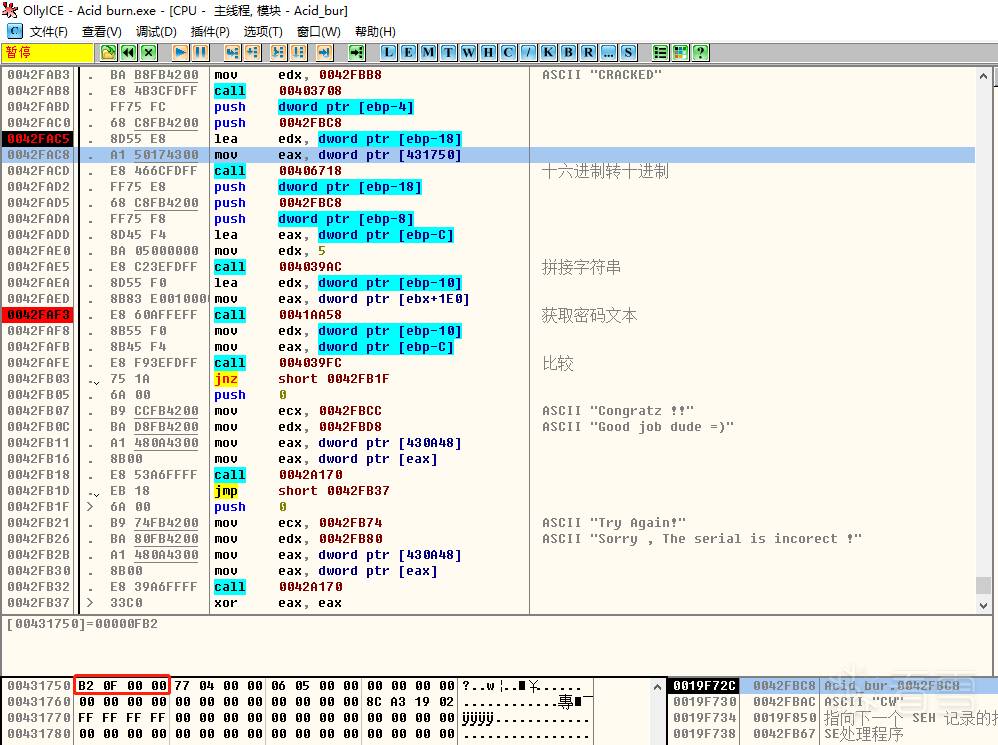Image resolution: width=998 pixels, height=745 pixels.
Task: Click the execute till return icon
Action: [325, 53]
